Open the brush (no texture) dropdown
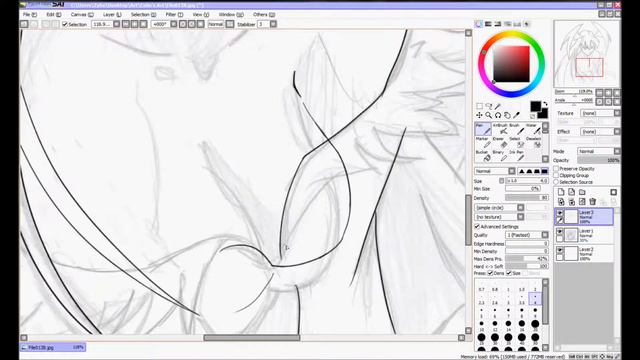This screenshot has height=360, width=640. click(499, 217)
